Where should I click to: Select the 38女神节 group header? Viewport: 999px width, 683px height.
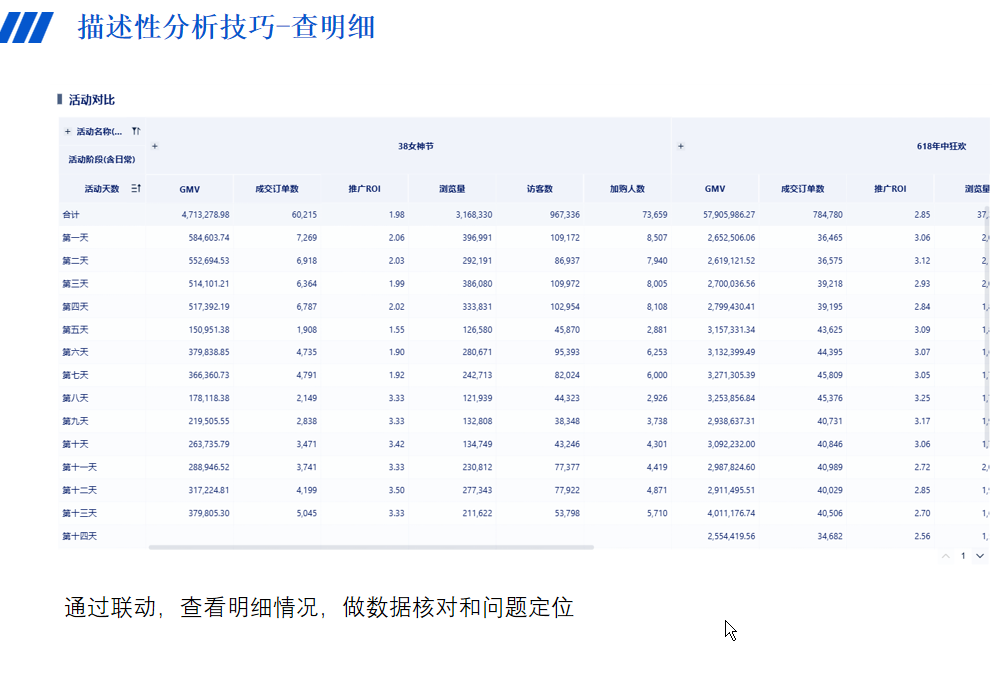(x=416, y=146)
